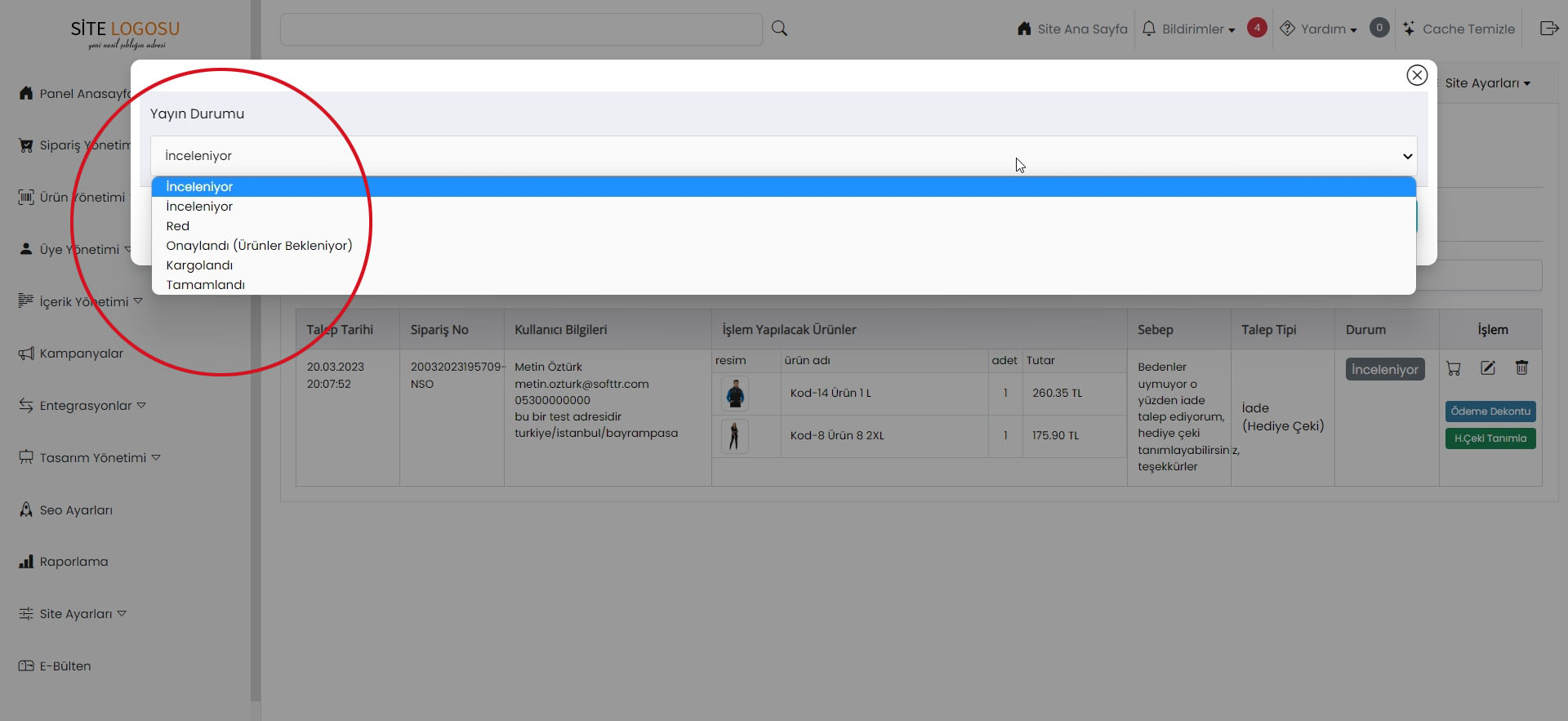
Task: Select Kargolandı from the status list
Action: click(199, 265)
